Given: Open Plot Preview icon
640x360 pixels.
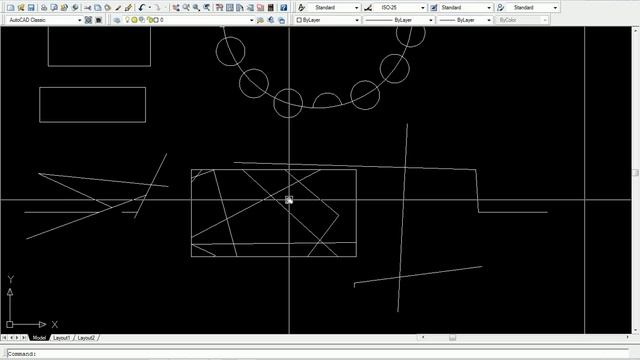Looking at the screenshot, I should (54, 8).
